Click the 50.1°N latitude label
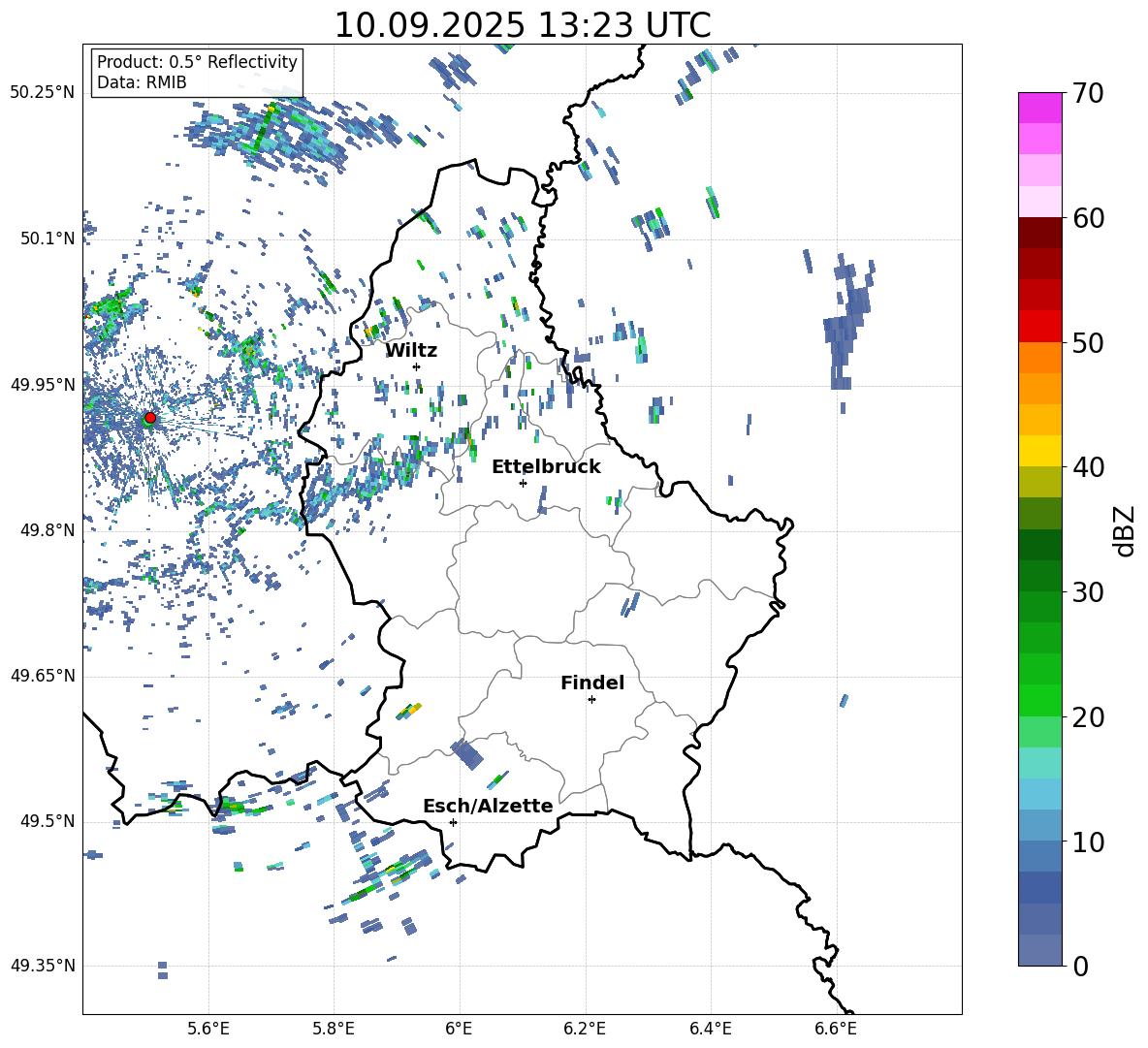This screenshot has height=1048, width=1148. [47, 239]
